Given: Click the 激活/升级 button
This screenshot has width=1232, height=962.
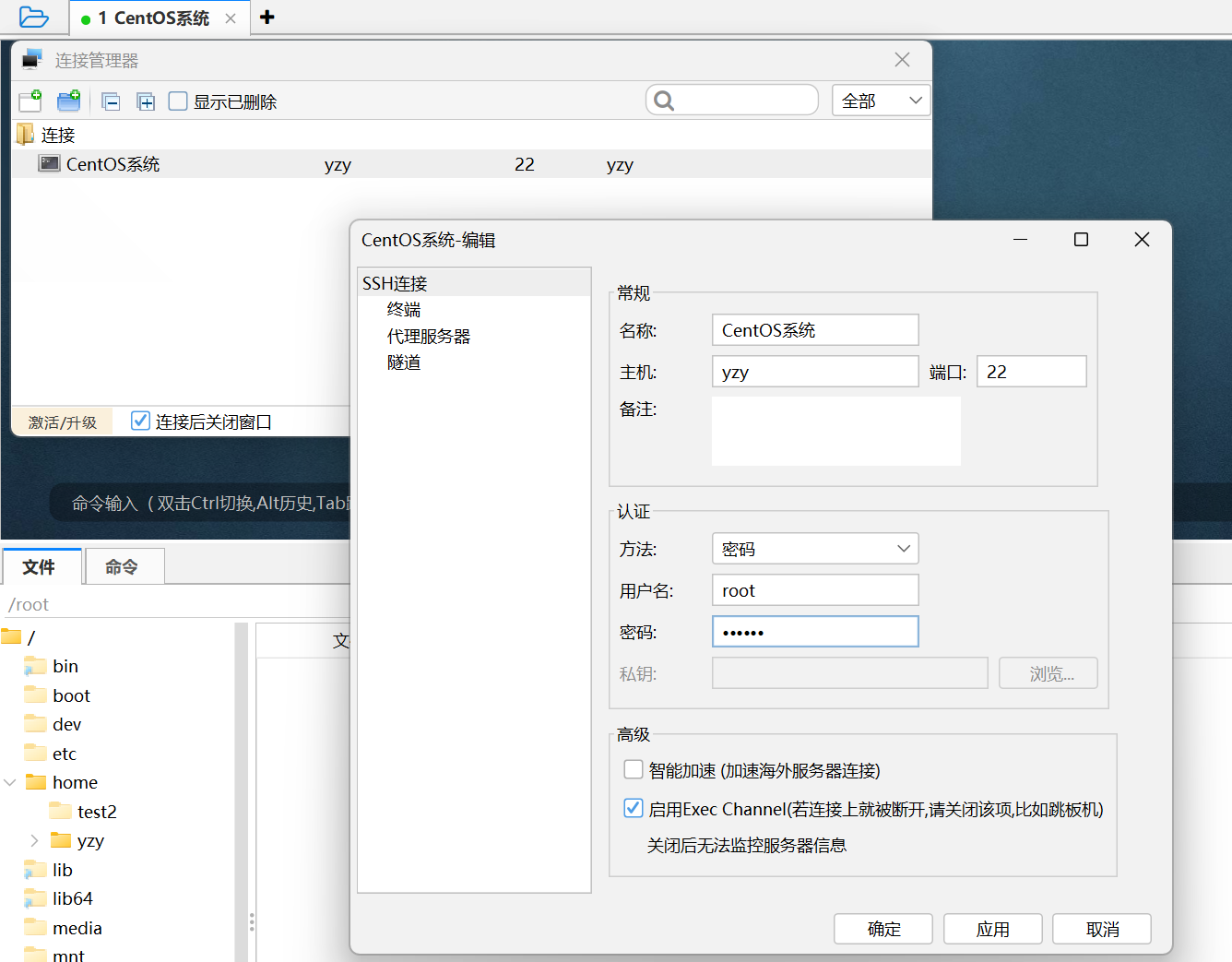Looking at the screenshot, I should click(62, 422).
